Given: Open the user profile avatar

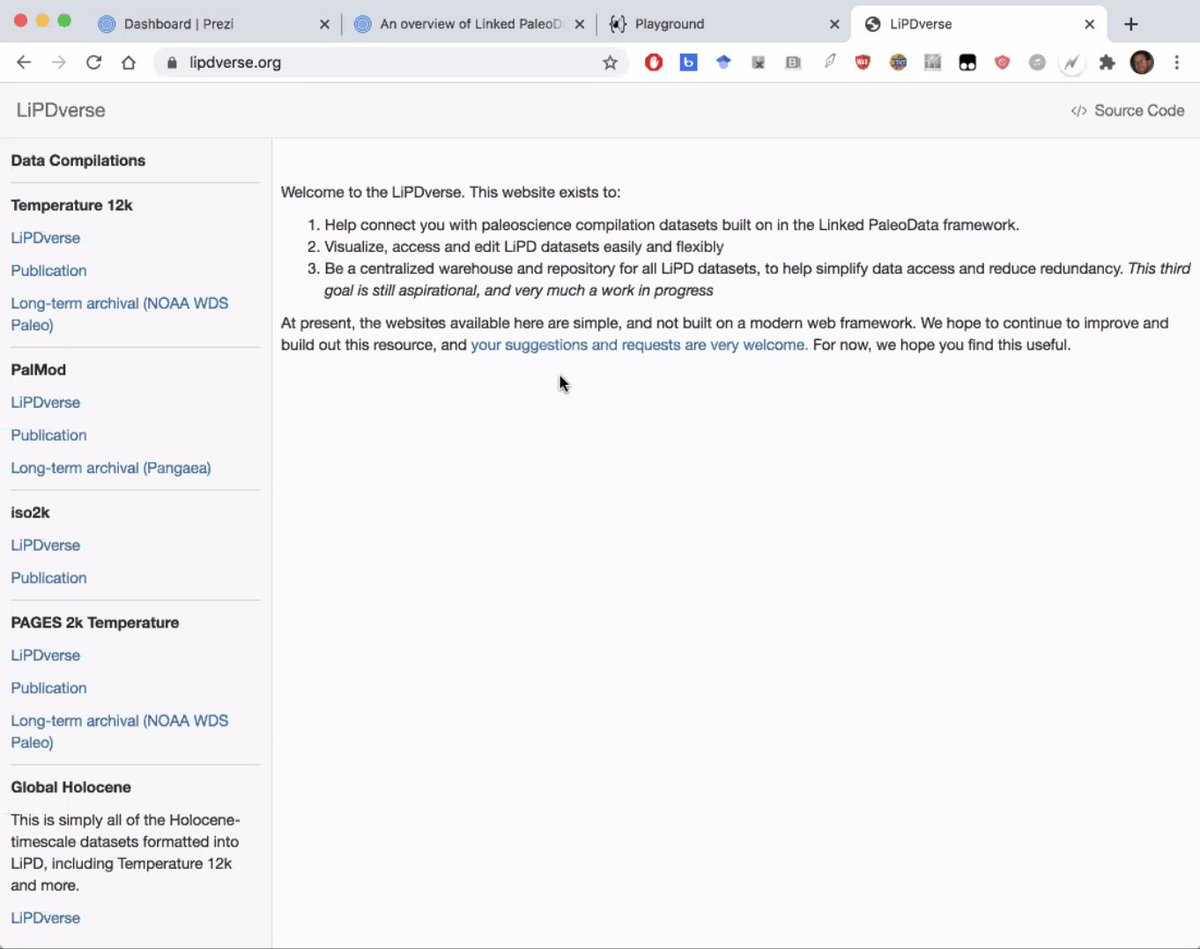Looking at the screenshot, I should pyautogui.click(x=1142, y=62).
